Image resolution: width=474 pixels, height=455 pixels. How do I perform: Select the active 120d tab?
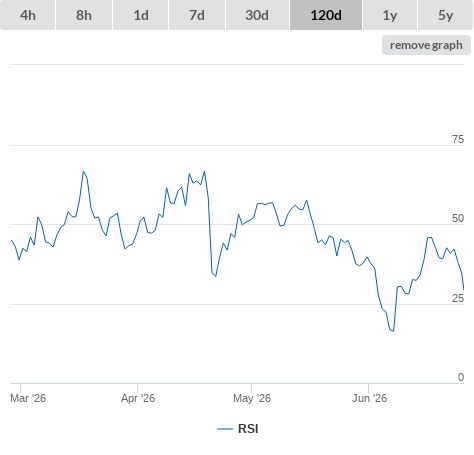point(326,15)
